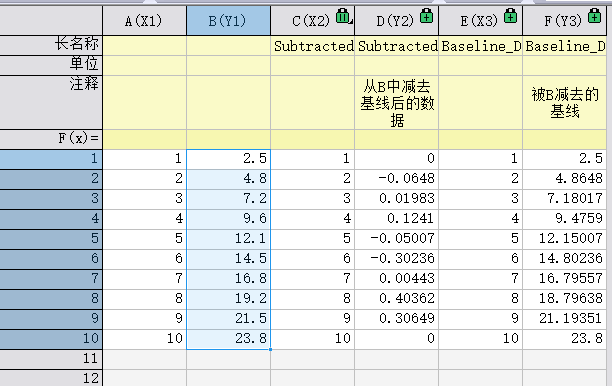
Task: Click cell value 9.4759 in column F
Action: (564, 219)
